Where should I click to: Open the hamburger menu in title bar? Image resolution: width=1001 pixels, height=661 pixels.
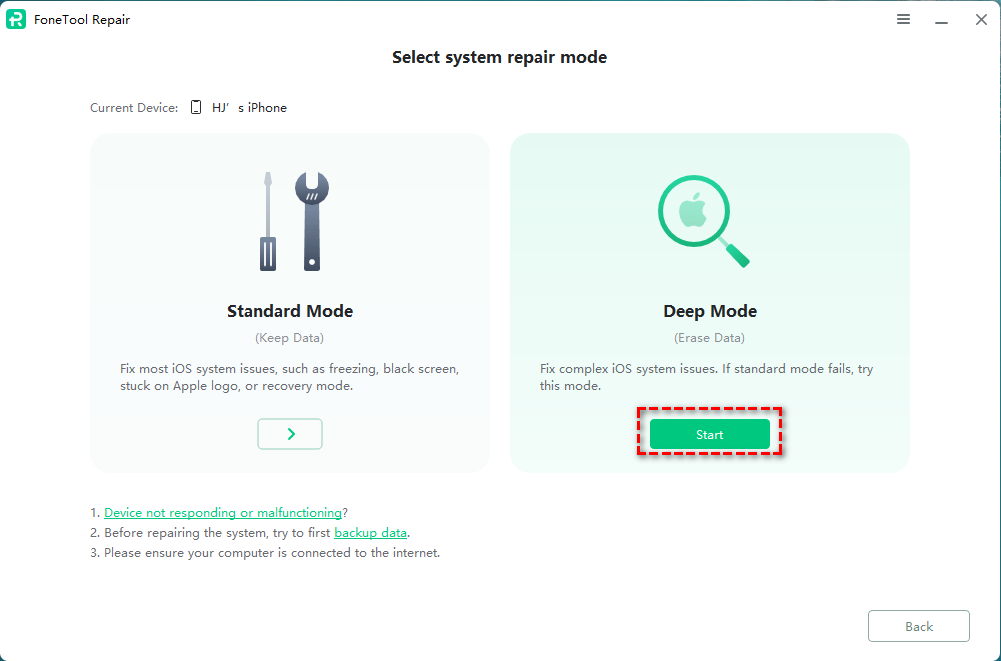click(x=903, y=19)
